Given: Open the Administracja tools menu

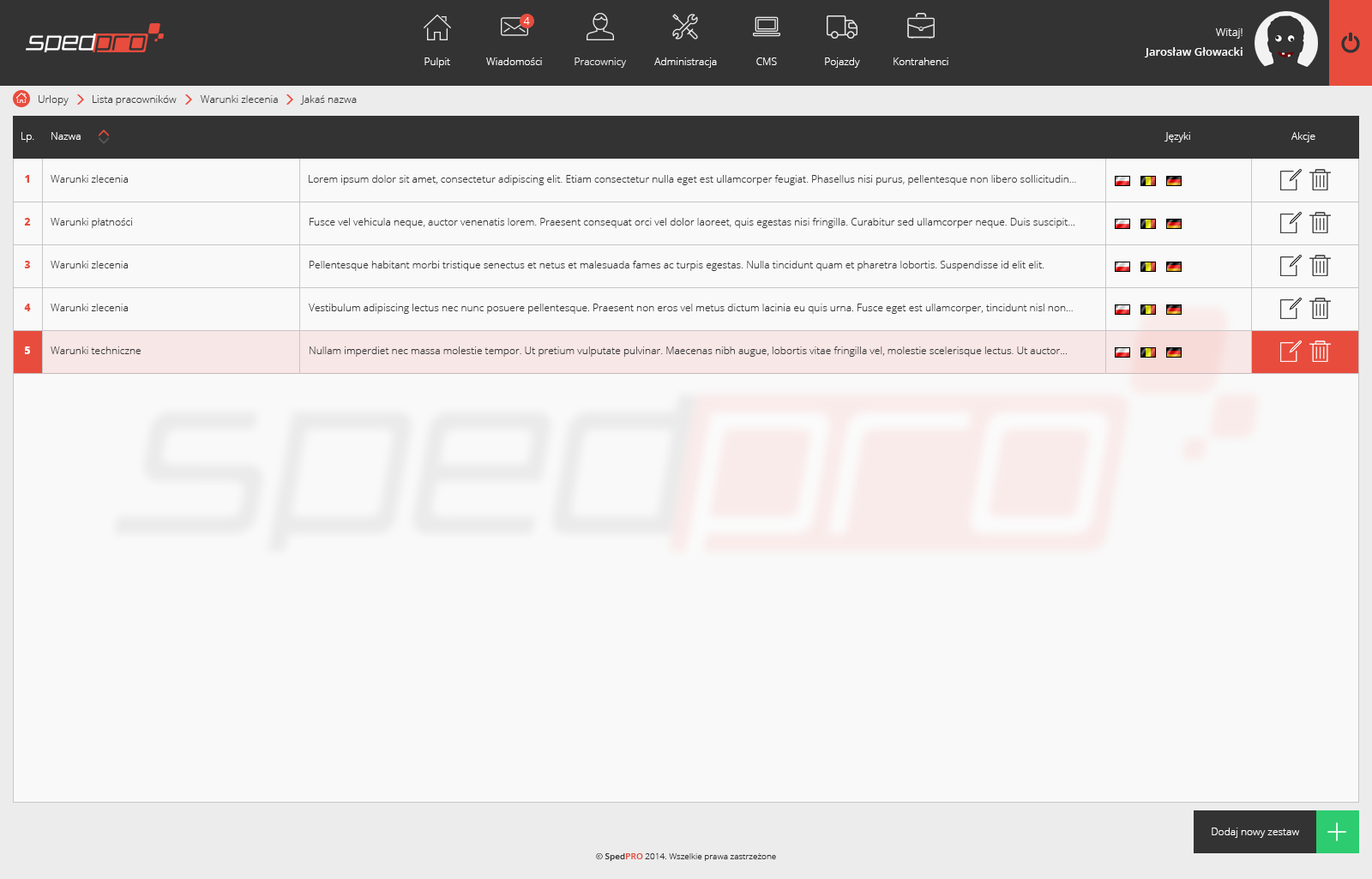Looking at the screenshot, I should pyautogui.click(x=684, y=39).
